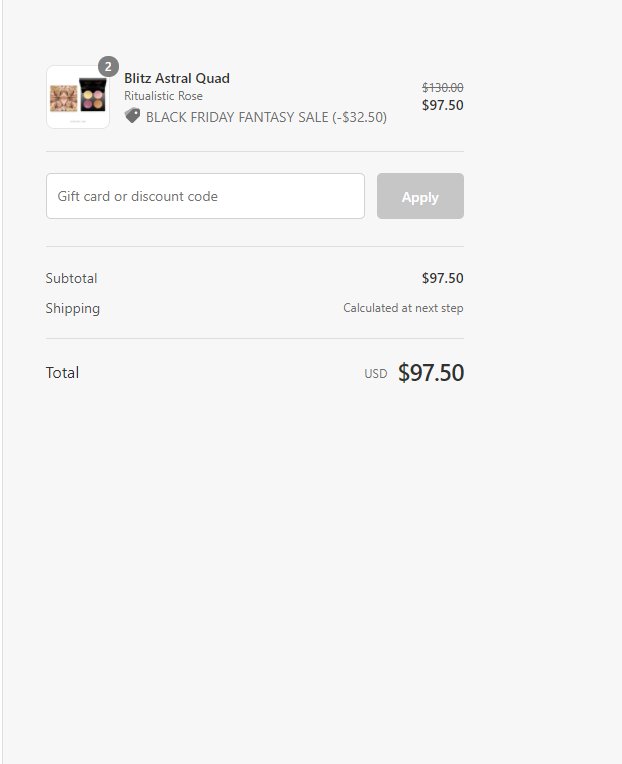Click the $97.50 price under the strikethrough
Screen dimensions: 622x764
pyautogui.click(x=442, y=105)
